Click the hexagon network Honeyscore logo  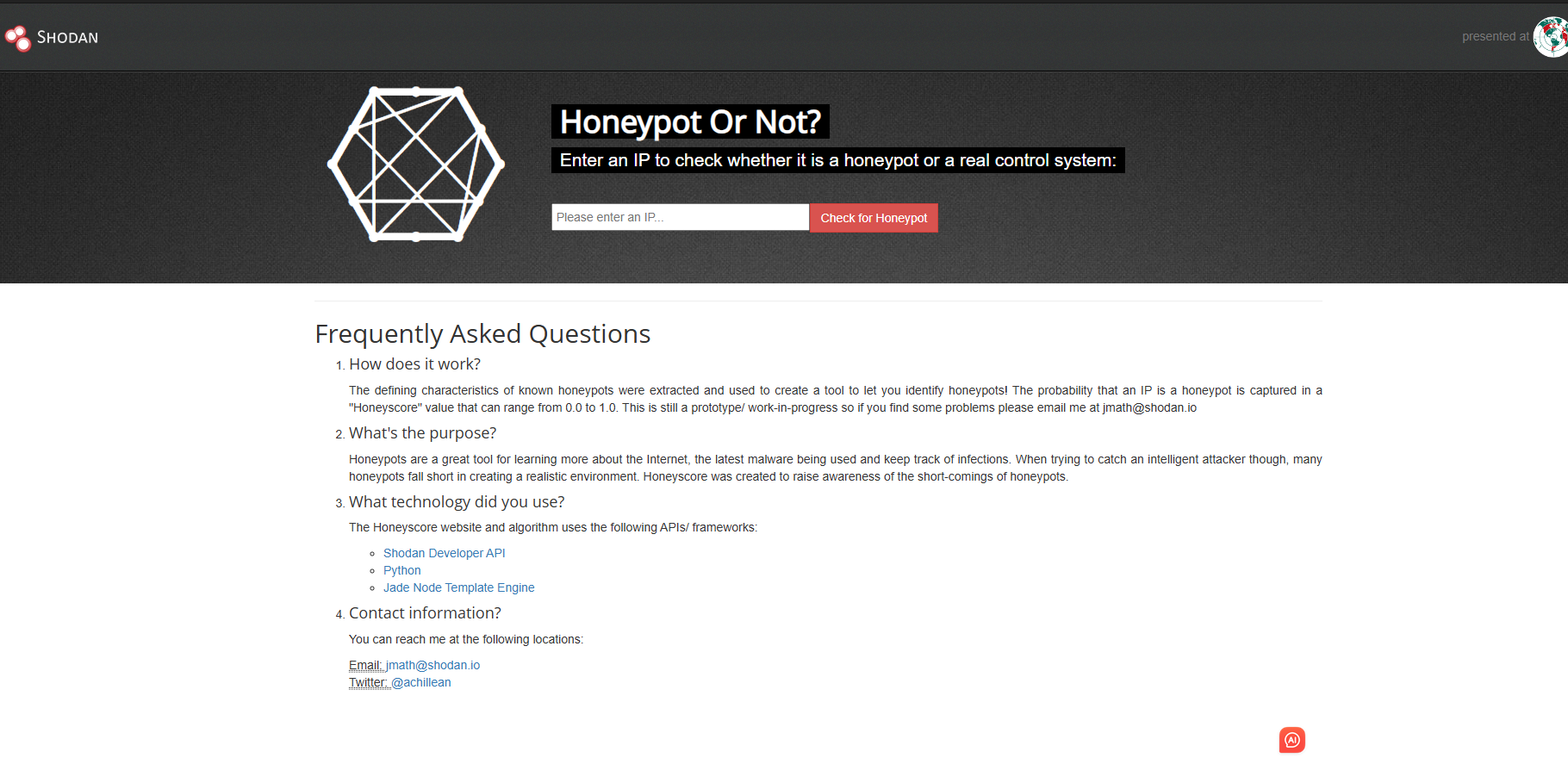(416, 164)
